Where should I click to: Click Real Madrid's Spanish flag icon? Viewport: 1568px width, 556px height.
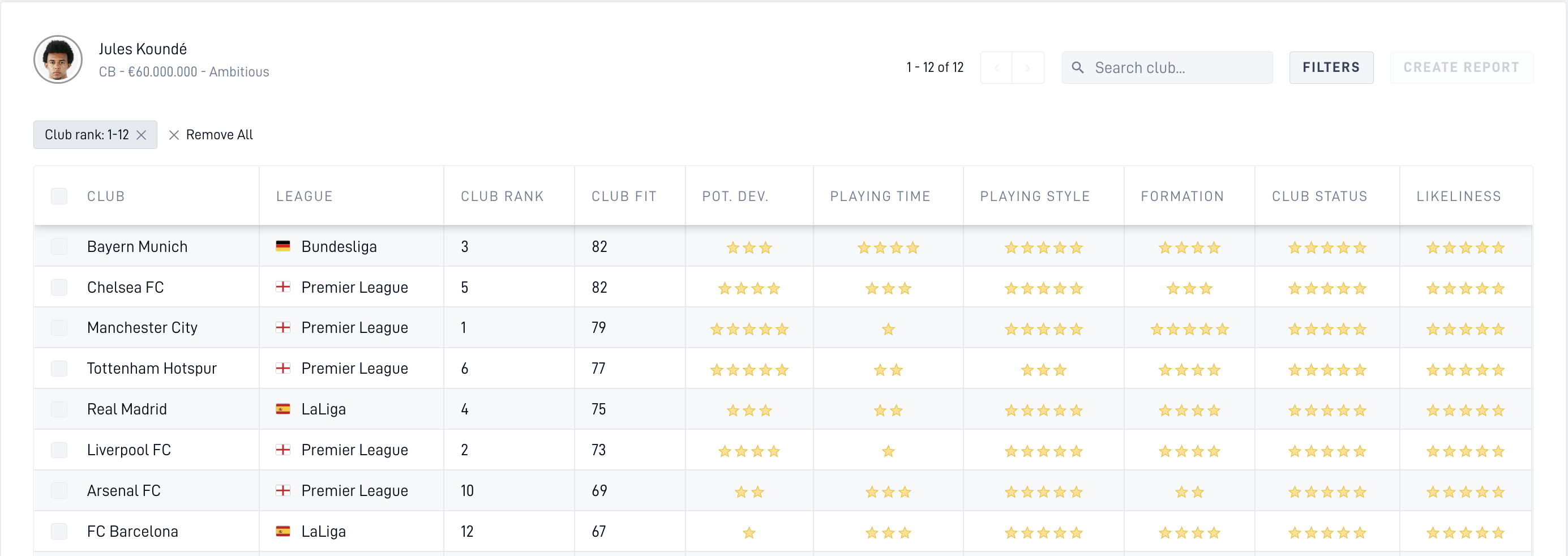point(283,408)
